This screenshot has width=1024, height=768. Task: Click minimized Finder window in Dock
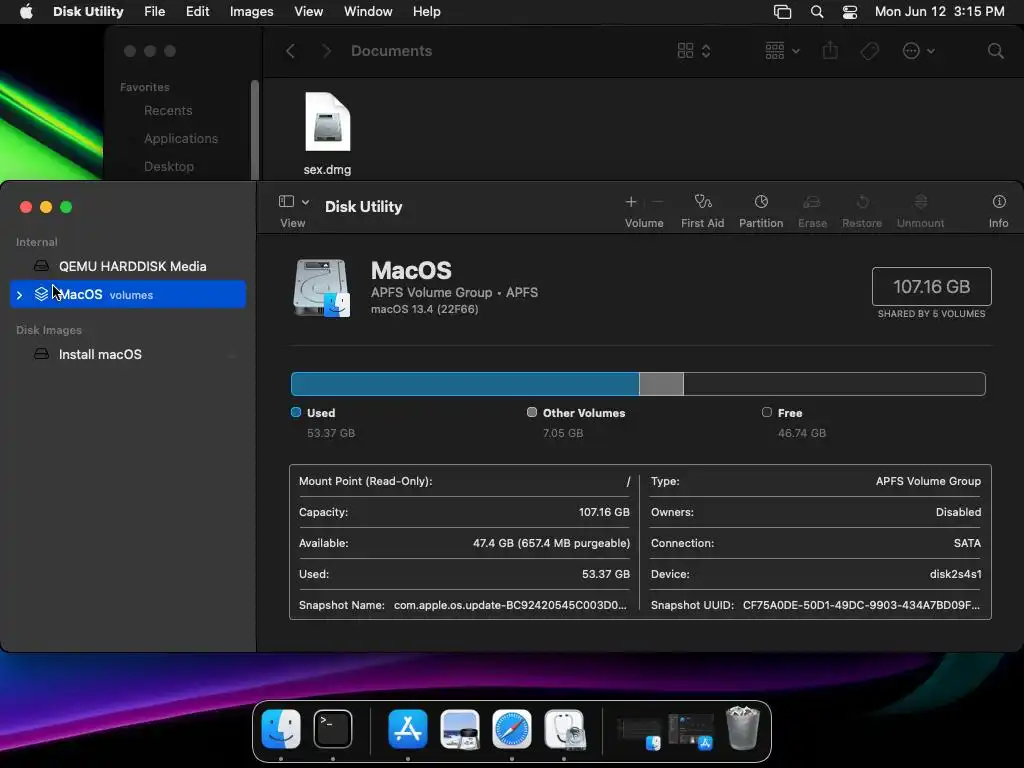[x=639, y=733]
